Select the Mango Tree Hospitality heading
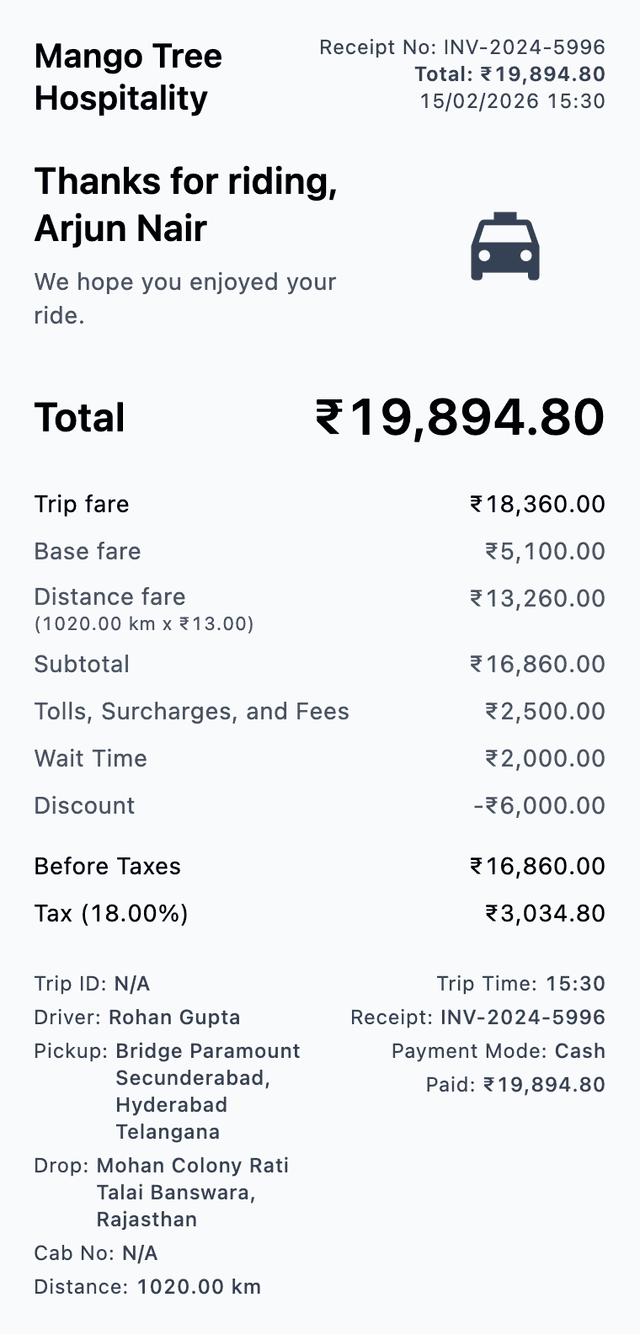Image resolution: width=640 pixels, height=1336 pixels. (x=128, y=77)
